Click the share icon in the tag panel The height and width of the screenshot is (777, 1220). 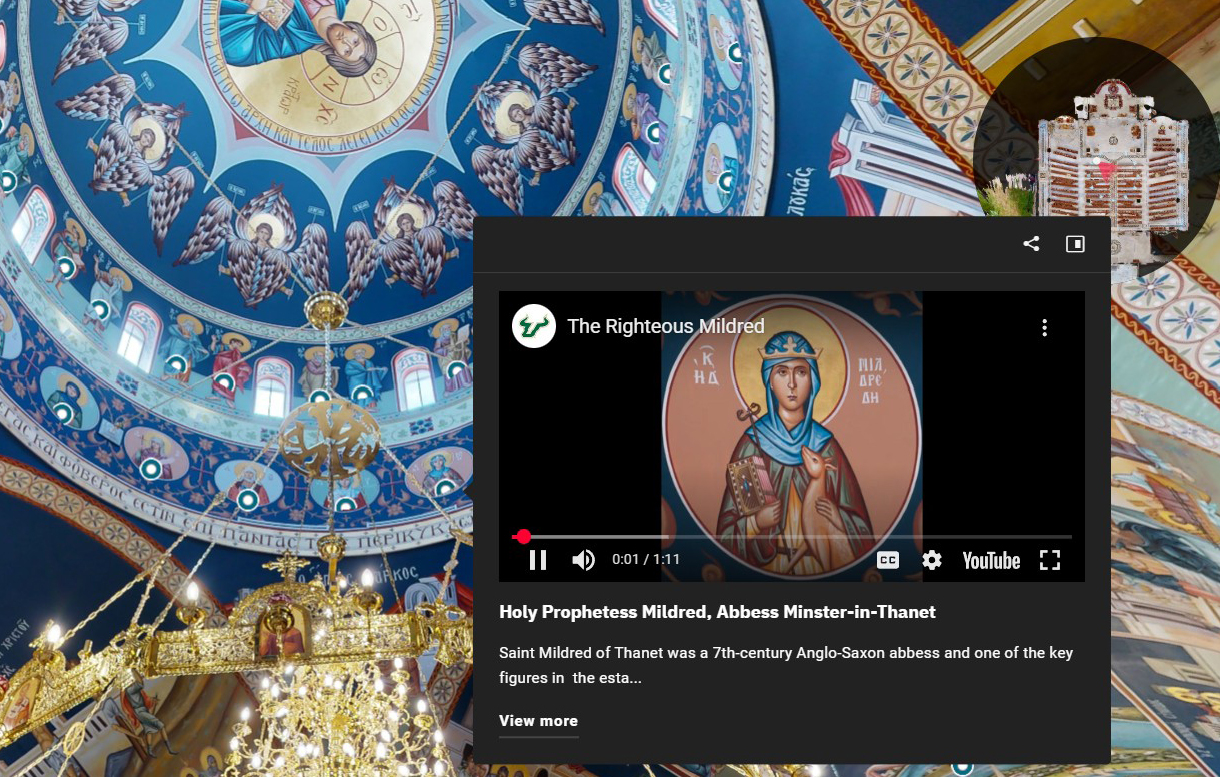pyautogui.click(x=1031, y=244)
